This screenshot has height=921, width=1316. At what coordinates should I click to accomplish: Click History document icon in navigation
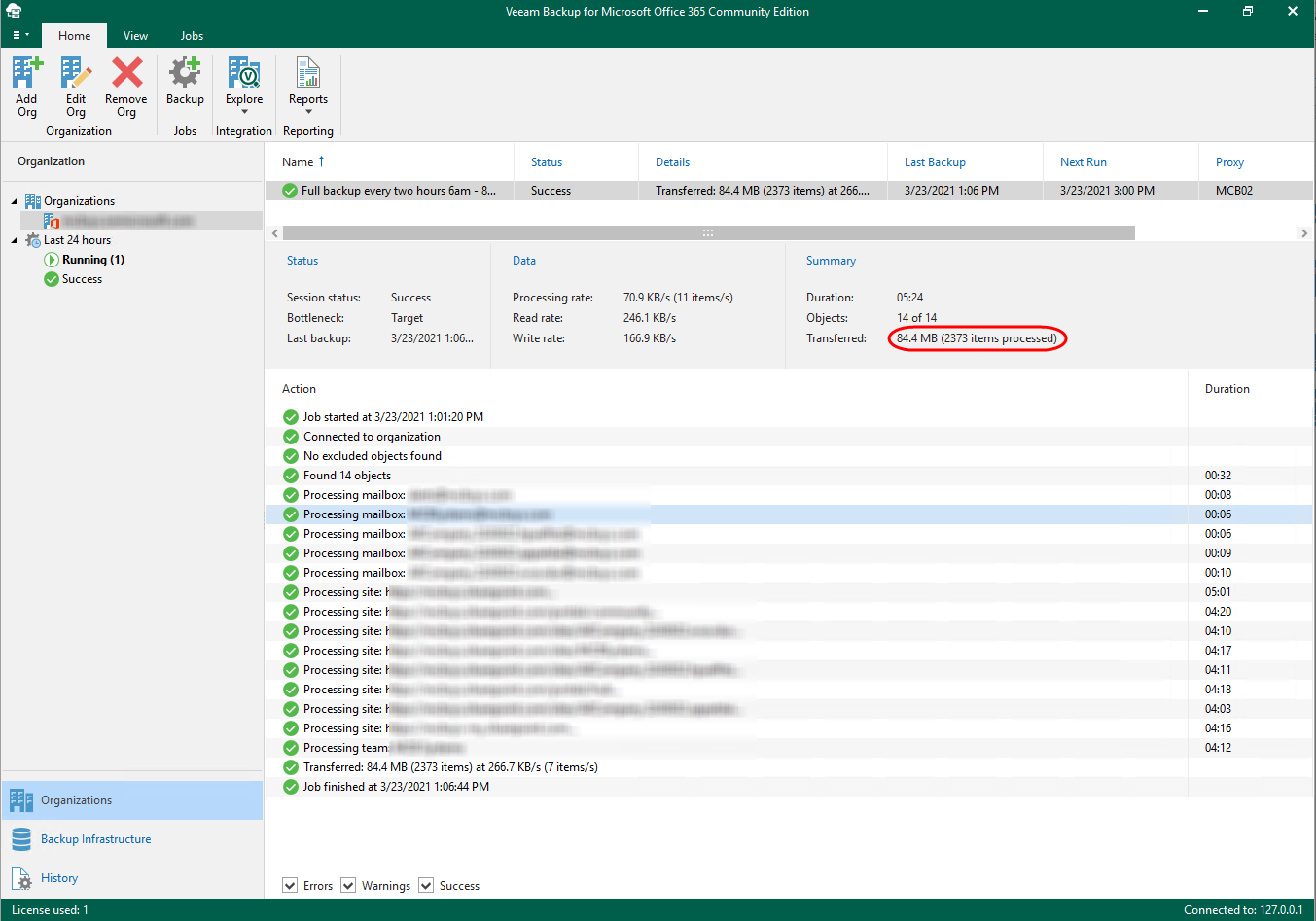click(21, 878)
